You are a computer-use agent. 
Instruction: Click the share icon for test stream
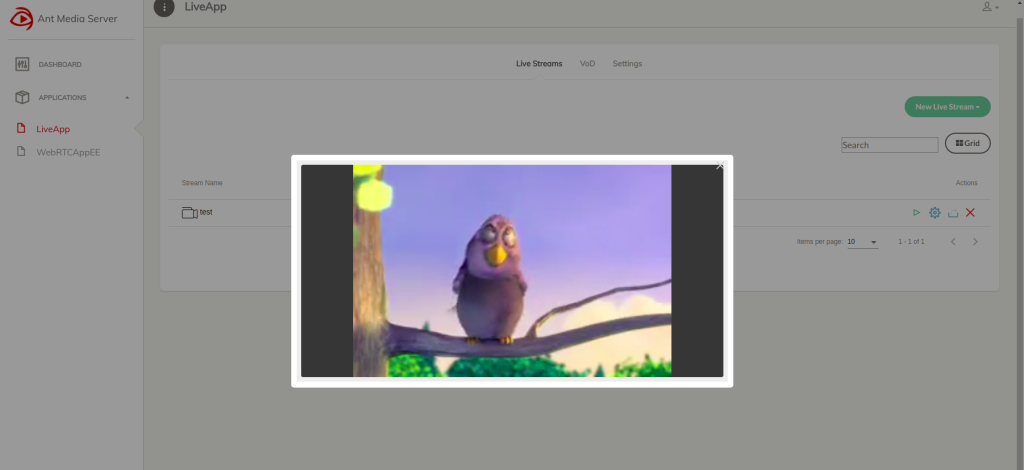coord(953,213)
